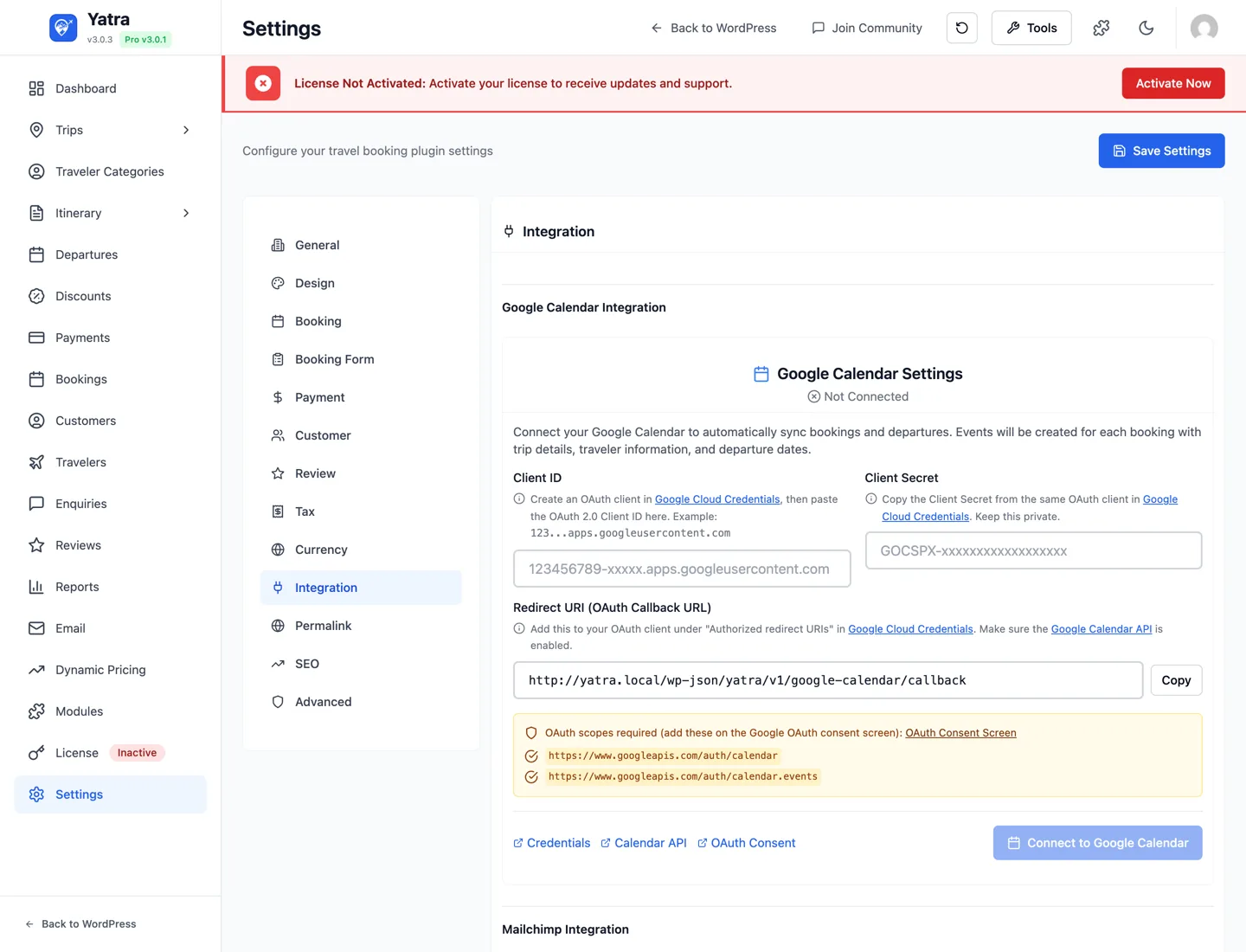Viewport: 1246px width, 952px height.
Task: Click Back to WordPress link in header
Action: [714, 28]
